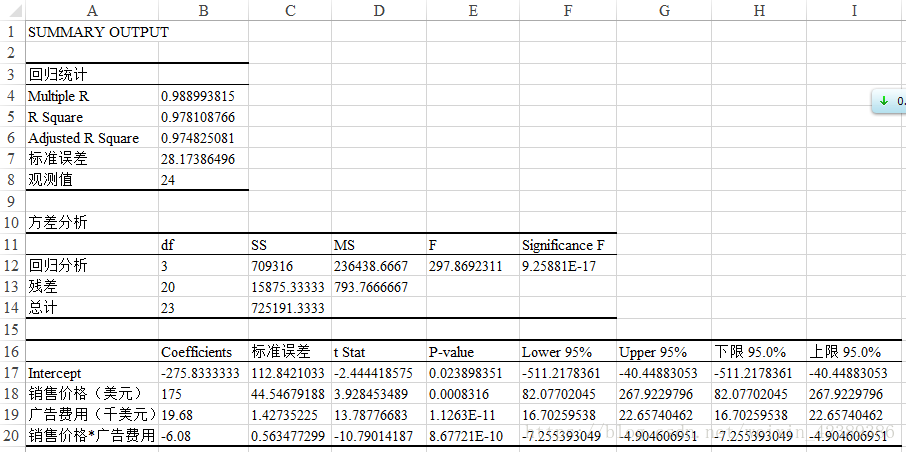
Task: Select the 总计 row label
Action: tap(92, 307)
